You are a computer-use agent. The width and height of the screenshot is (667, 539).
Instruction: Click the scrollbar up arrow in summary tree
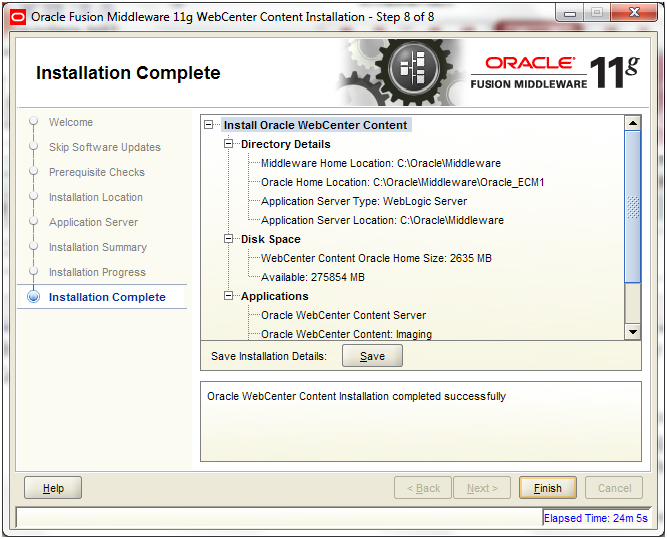633,123
